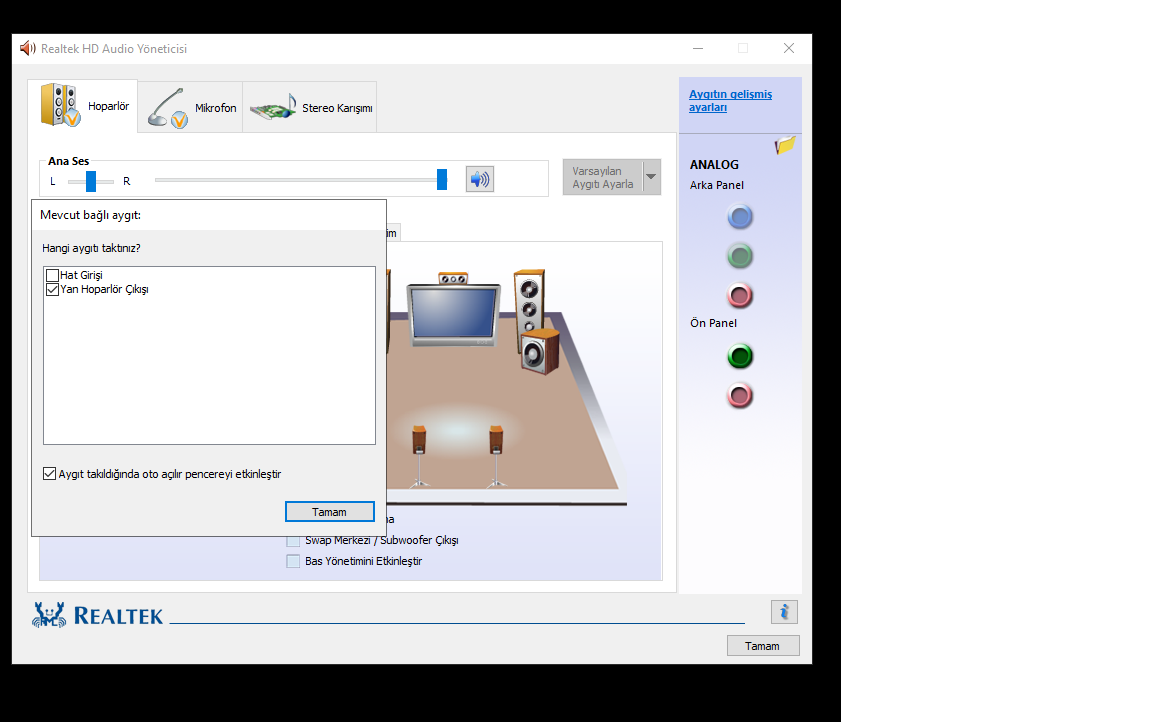1152x722 pixels.
Task: Expand the Varsayılan Aygıtı Ayarla dropdown arrow
Action: 651,177
